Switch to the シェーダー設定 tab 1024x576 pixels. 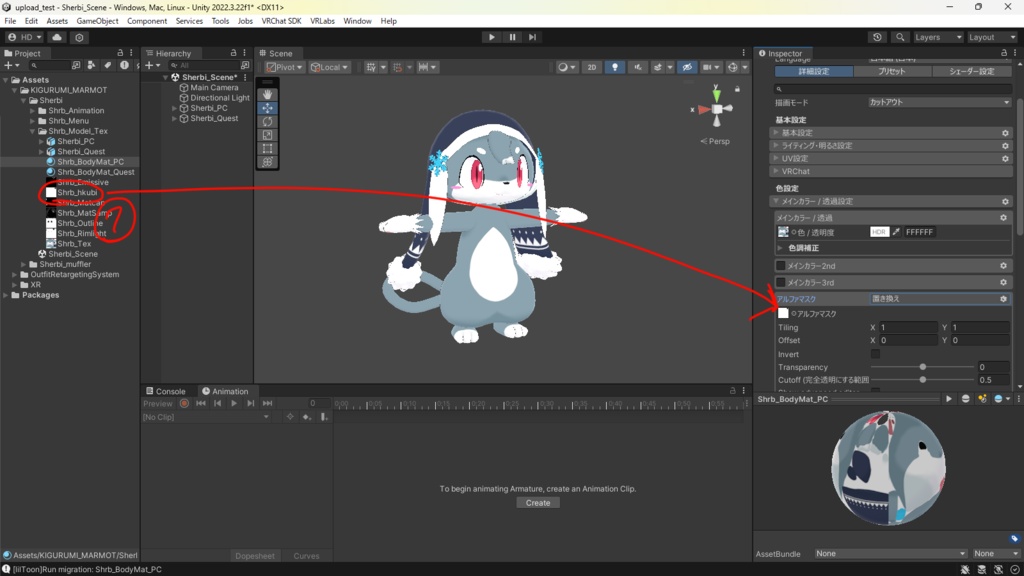971,71
